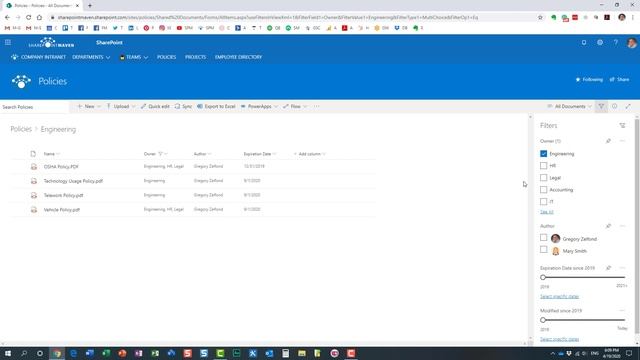The width and height of the screenshot is (640, 360).
Task: Click Export to Excel
Action: [x=216, y=107]
